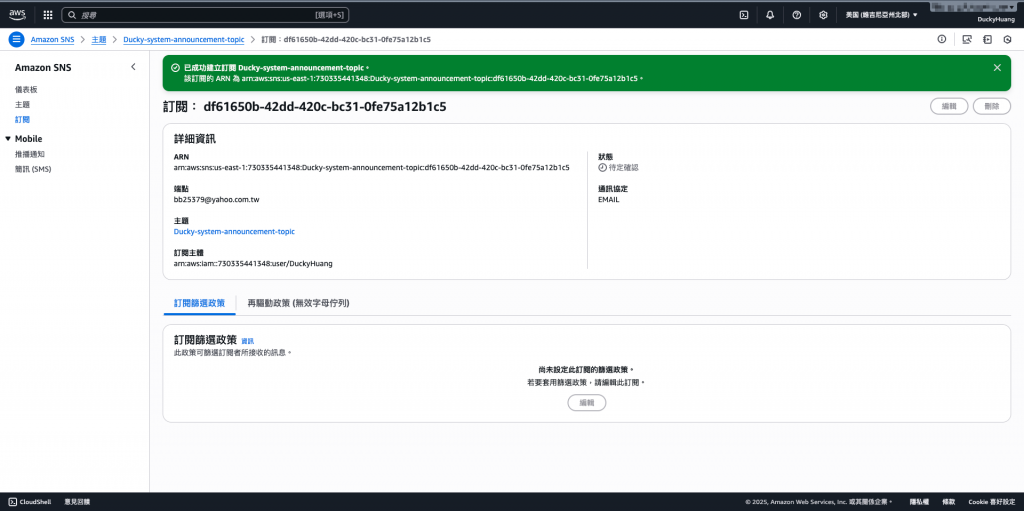Launch CloudShell from the top bar icon
Image resolution: width=1024 pixels, height=511 pixels.
click(743, 14)
